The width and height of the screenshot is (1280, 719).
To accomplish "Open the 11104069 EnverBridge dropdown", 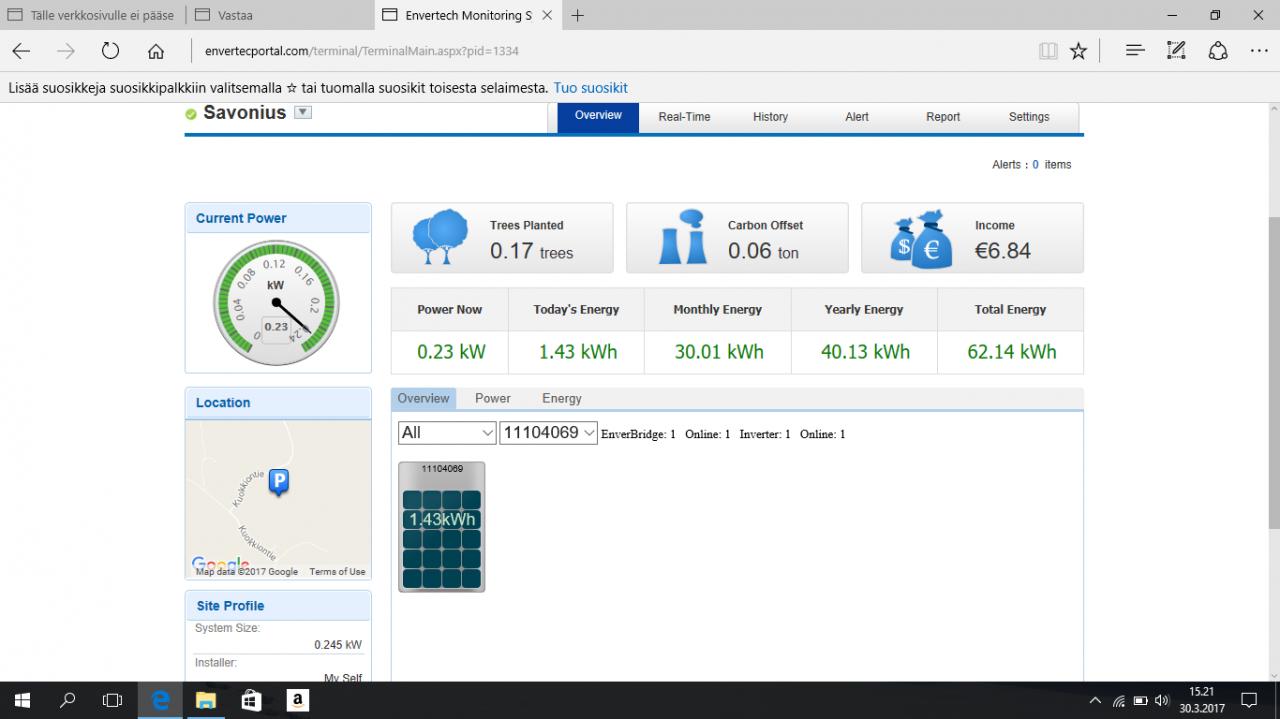I will point(548,433).
